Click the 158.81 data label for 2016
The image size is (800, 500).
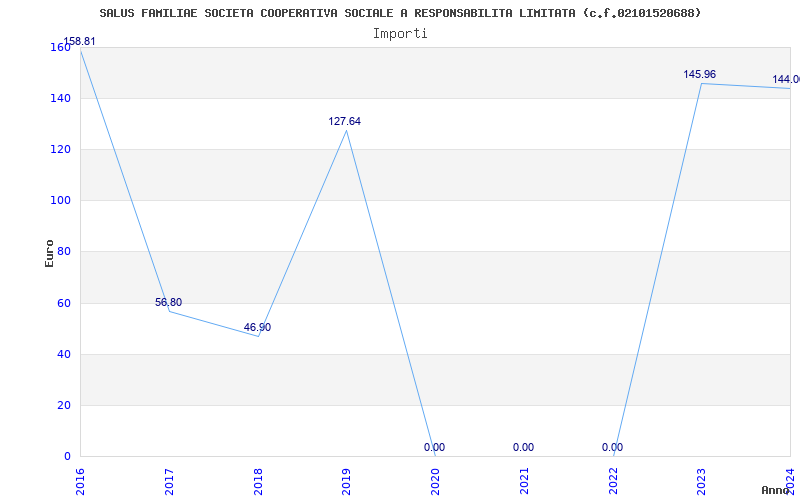79,41
